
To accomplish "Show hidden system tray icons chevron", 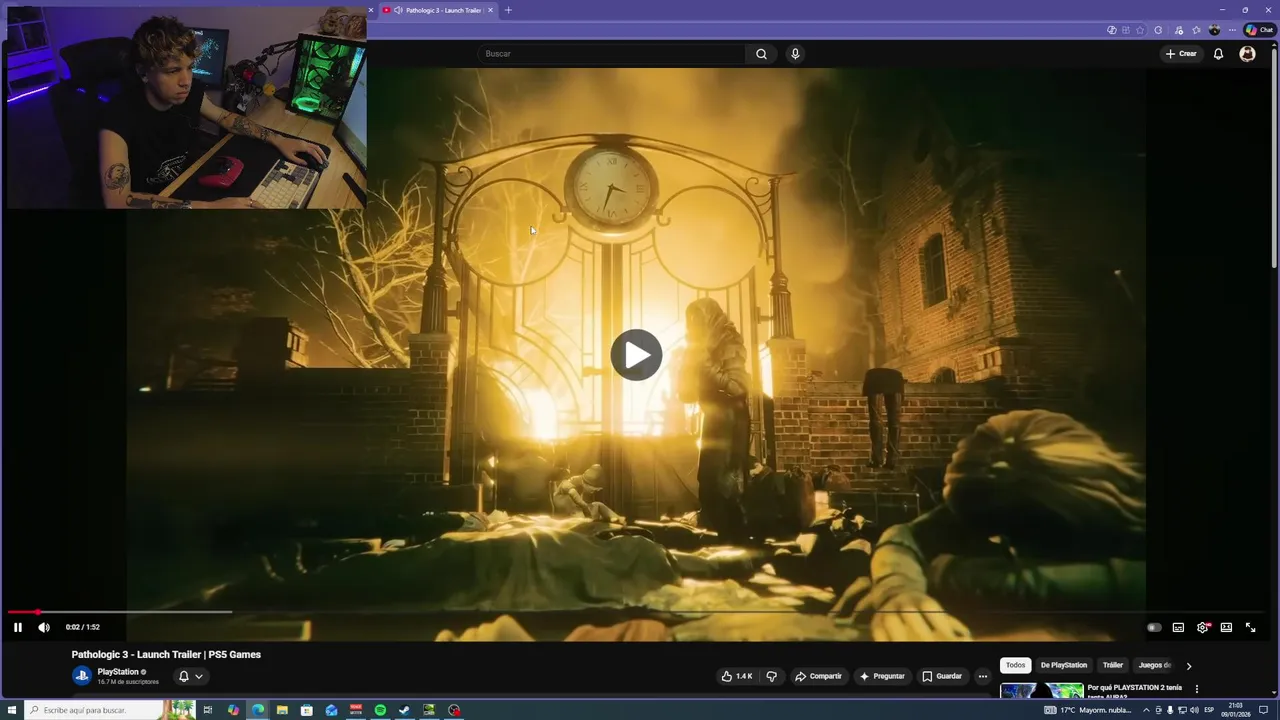I will (x=1146, y=710).
